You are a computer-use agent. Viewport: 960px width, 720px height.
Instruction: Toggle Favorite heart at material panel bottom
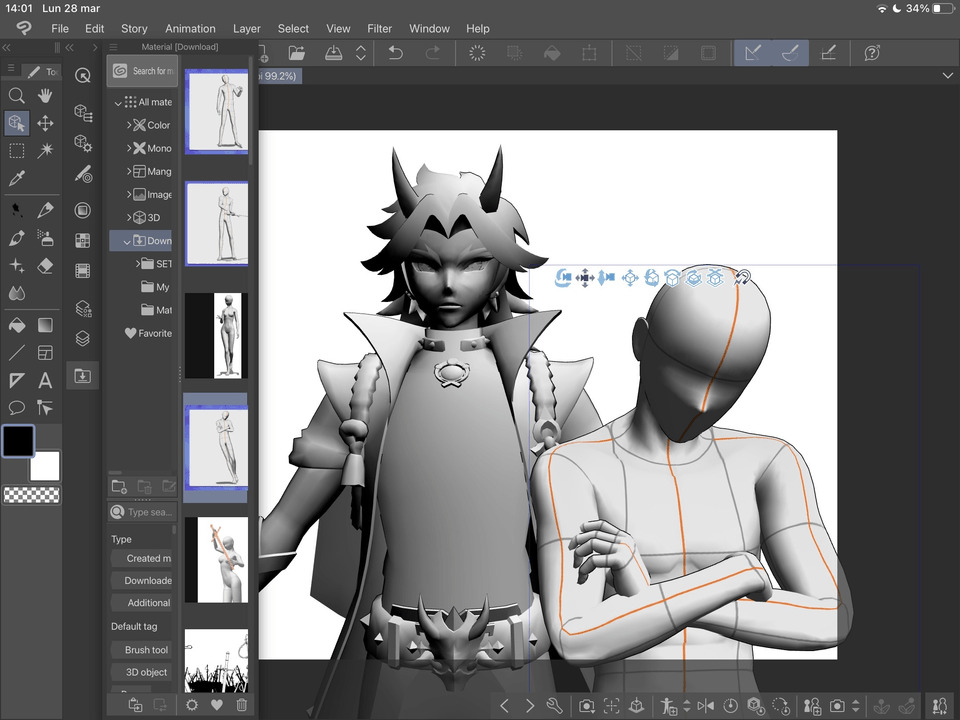click(217, 705)
